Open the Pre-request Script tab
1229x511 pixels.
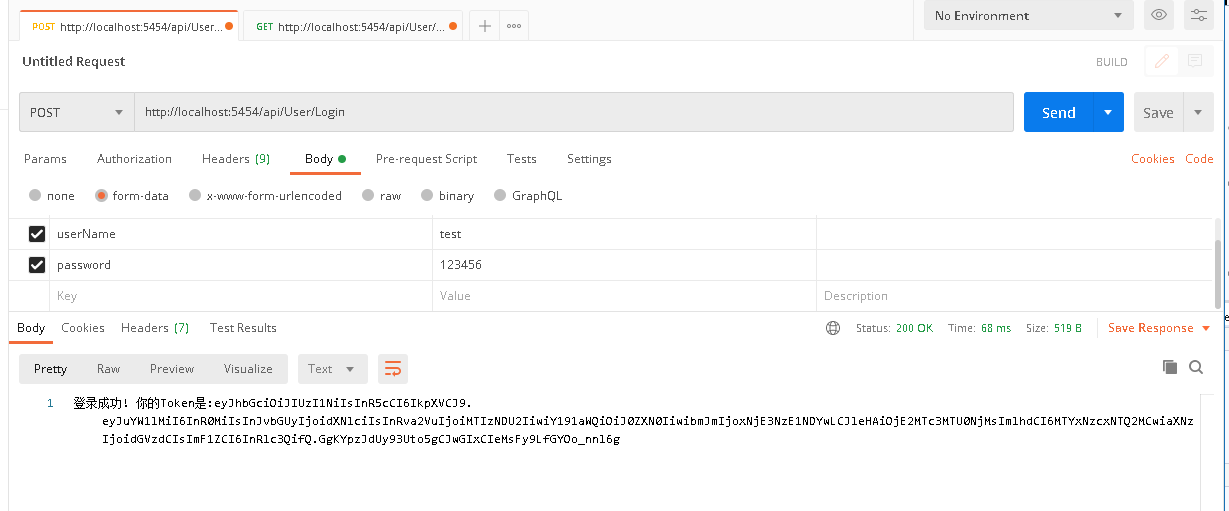pyautogui.click(x=426, y=159)
